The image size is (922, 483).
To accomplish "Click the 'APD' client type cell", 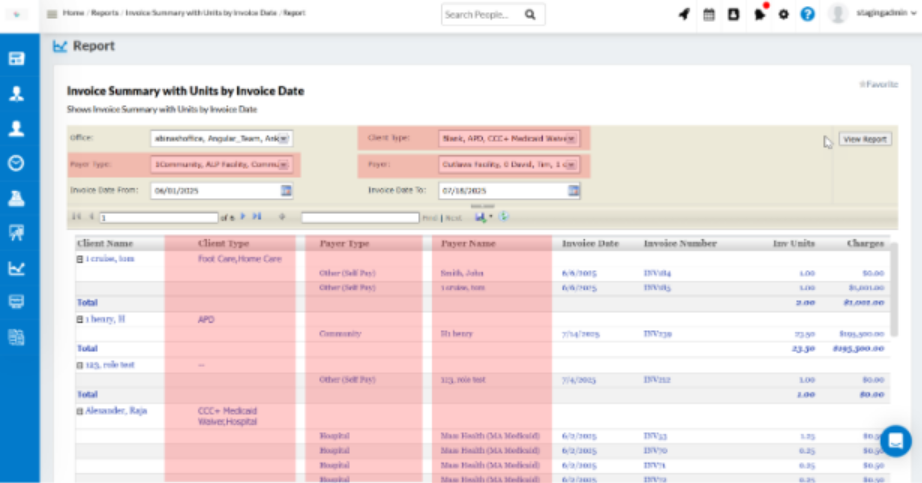I will point(206,319).
